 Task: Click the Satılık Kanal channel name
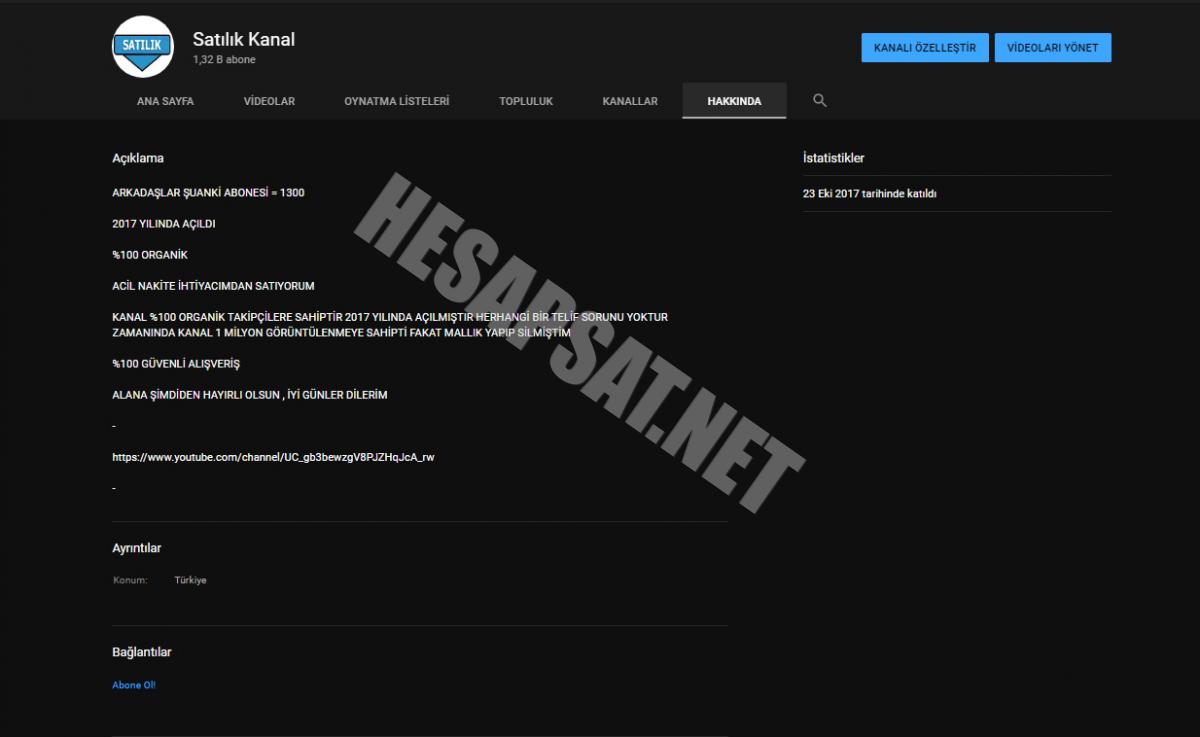(244, 40)
